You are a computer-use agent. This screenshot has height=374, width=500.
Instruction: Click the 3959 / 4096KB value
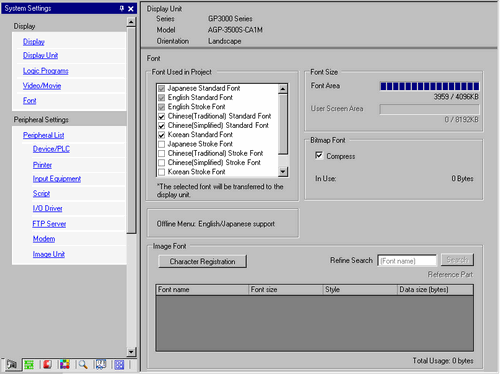456,97
